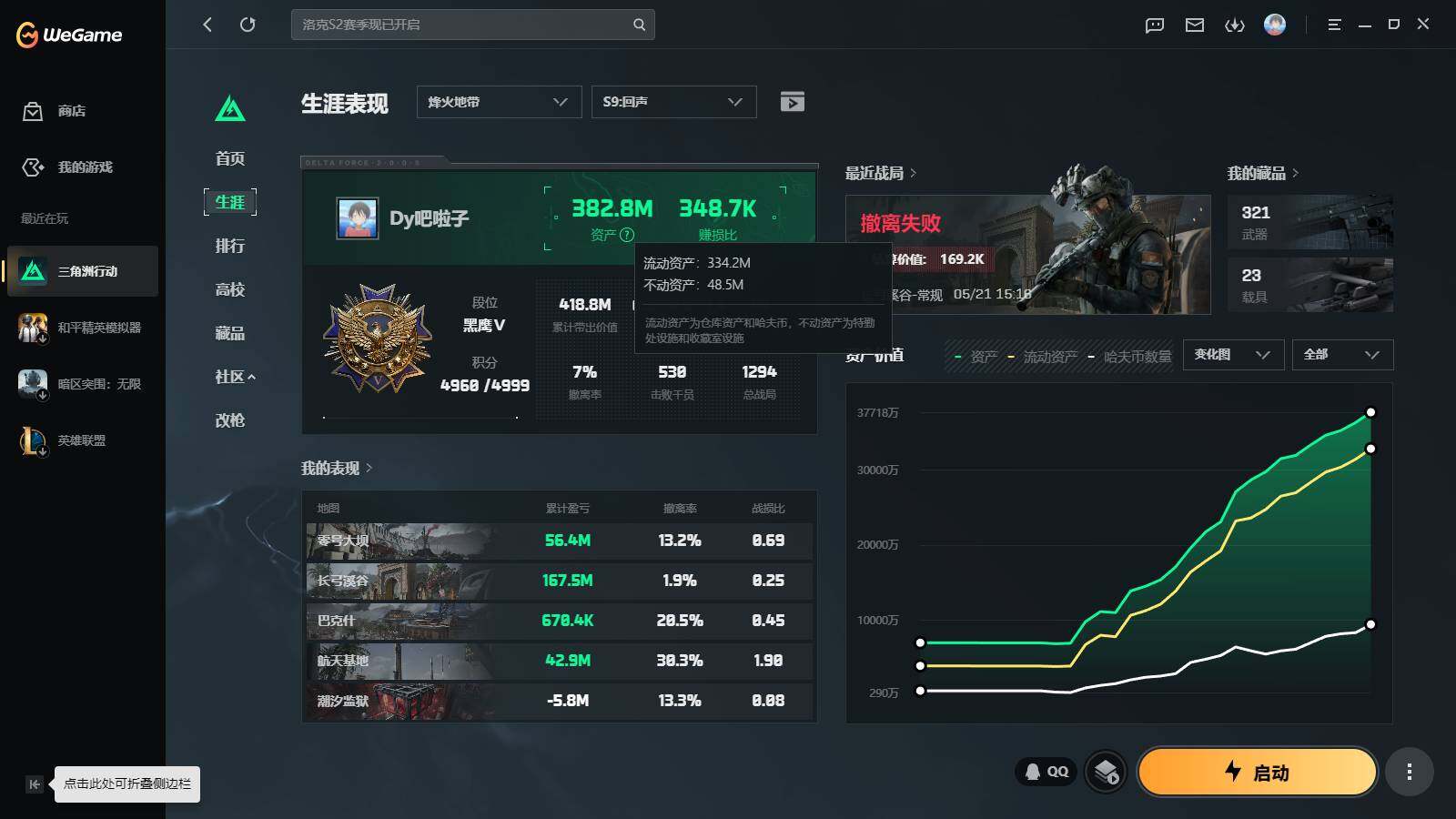The height and width of the screenshot is (819, 1456).
Task: Toggle the 流动资产 line in the chart legend
Action: [1042, 357]
